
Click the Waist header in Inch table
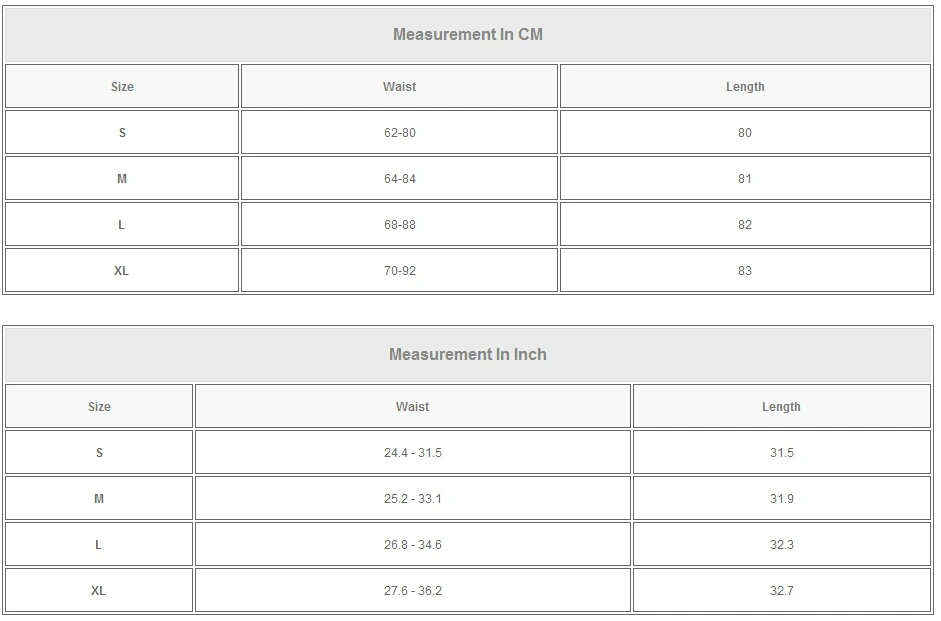pyautogui.click(x=412, y=407)
